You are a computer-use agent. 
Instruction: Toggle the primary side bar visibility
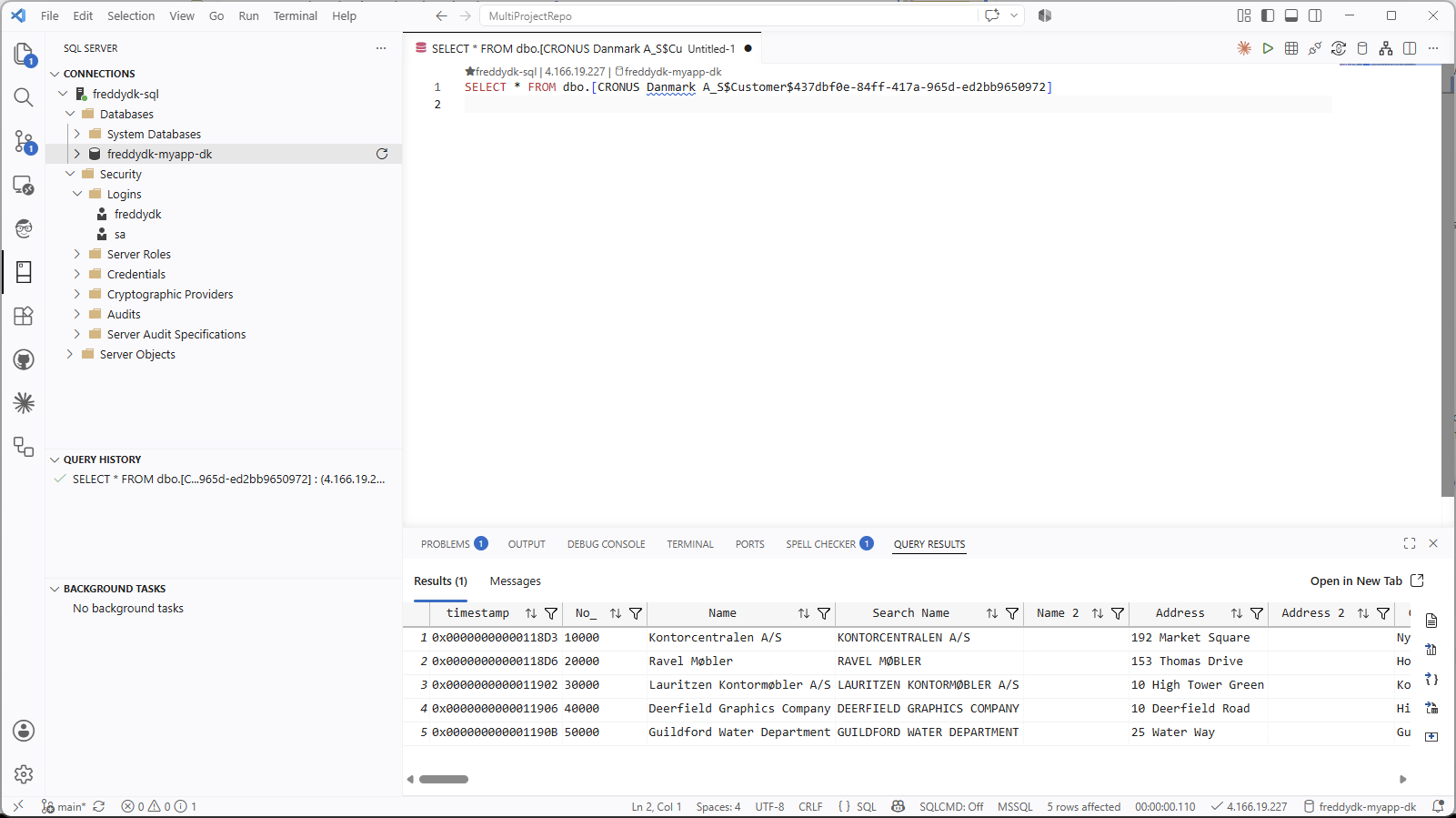point(1268,15)
